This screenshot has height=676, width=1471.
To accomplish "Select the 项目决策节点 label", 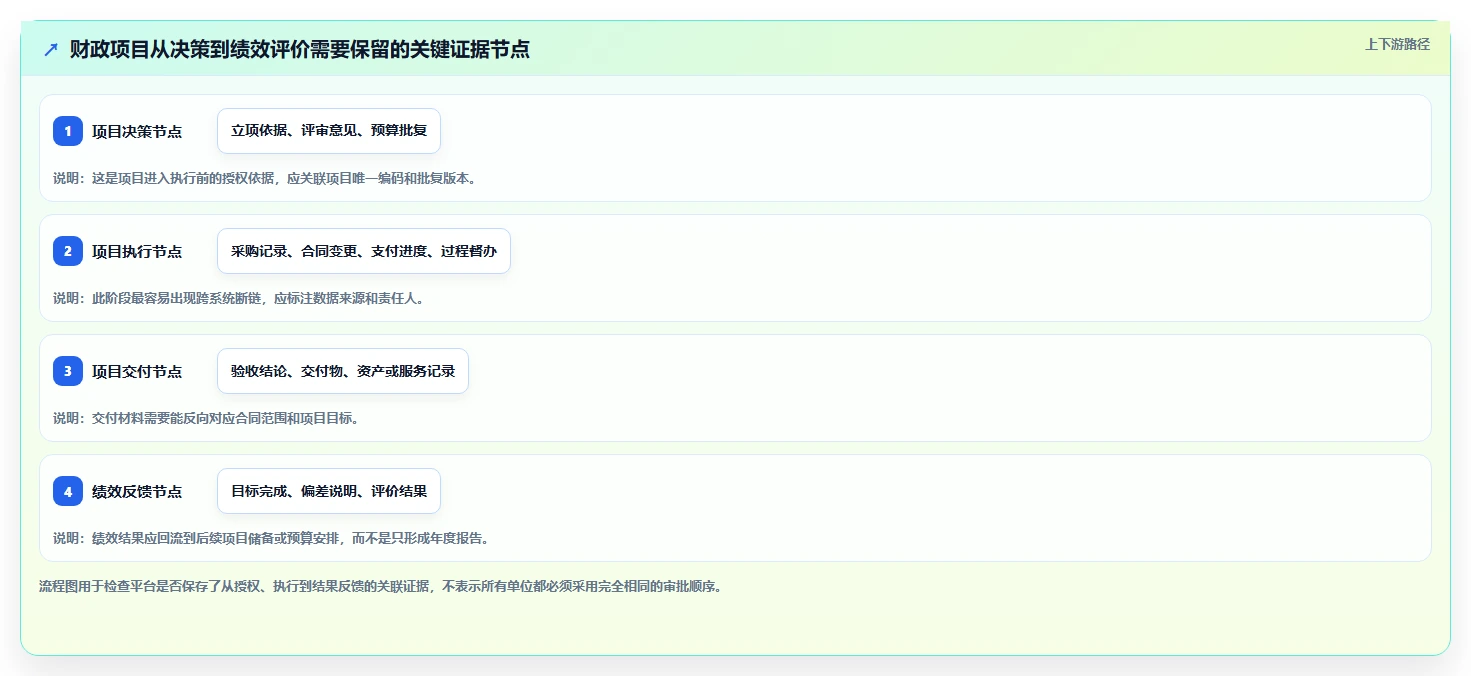I will click(137, 131).
